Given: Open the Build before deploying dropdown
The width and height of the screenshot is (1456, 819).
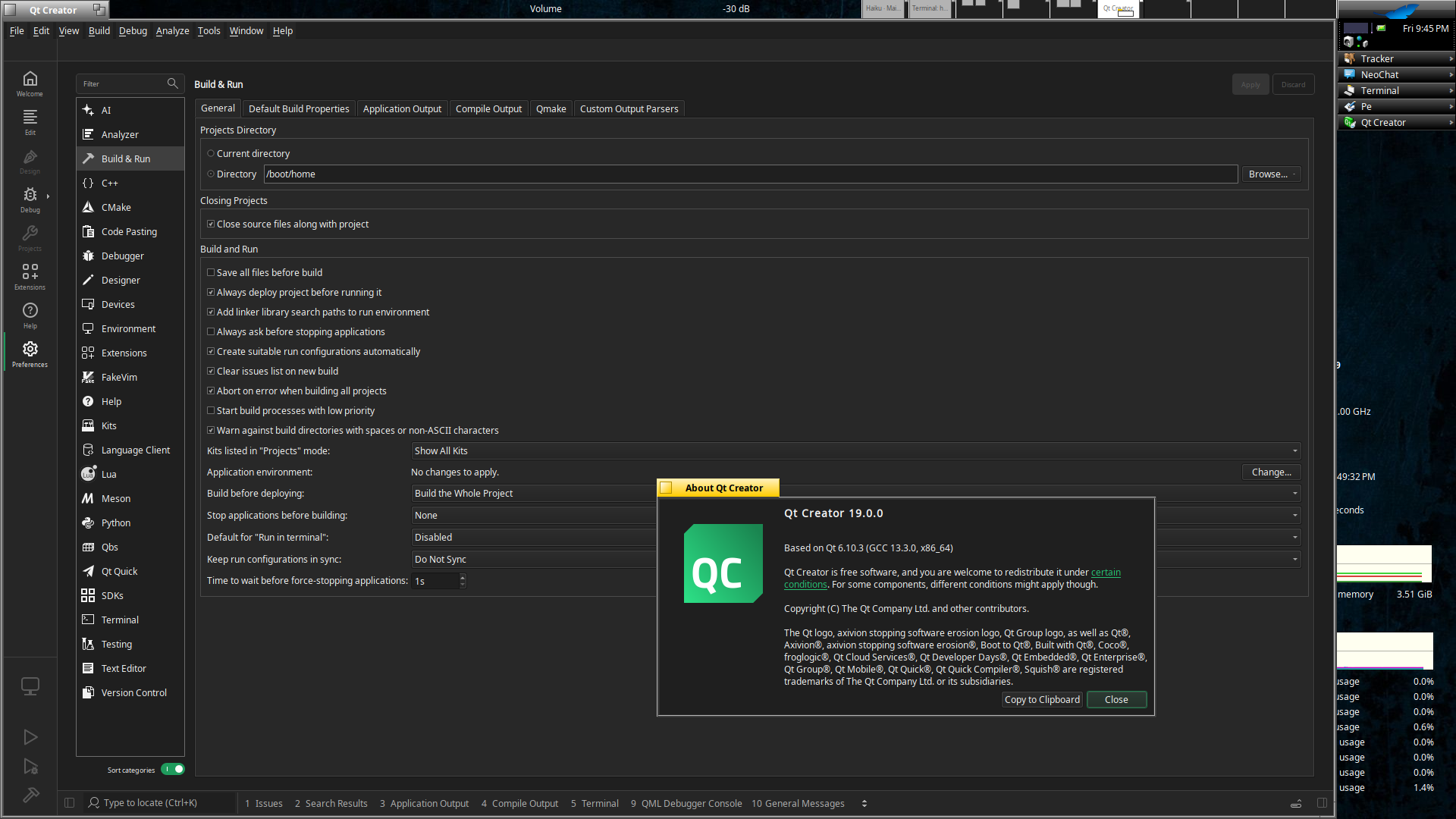Looking at the screenshot, I should (856, 493).
